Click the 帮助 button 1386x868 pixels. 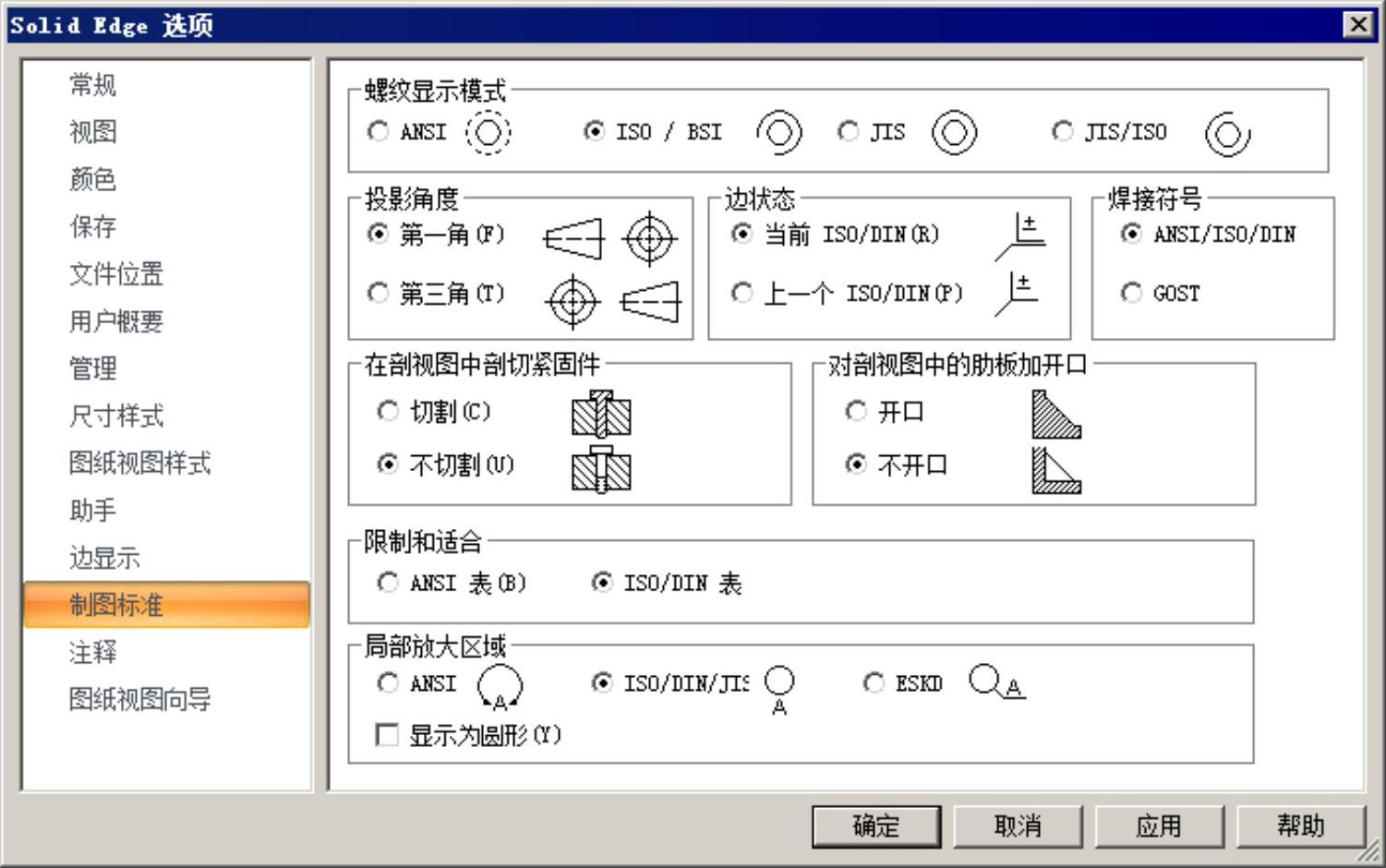coord(1300,826)
